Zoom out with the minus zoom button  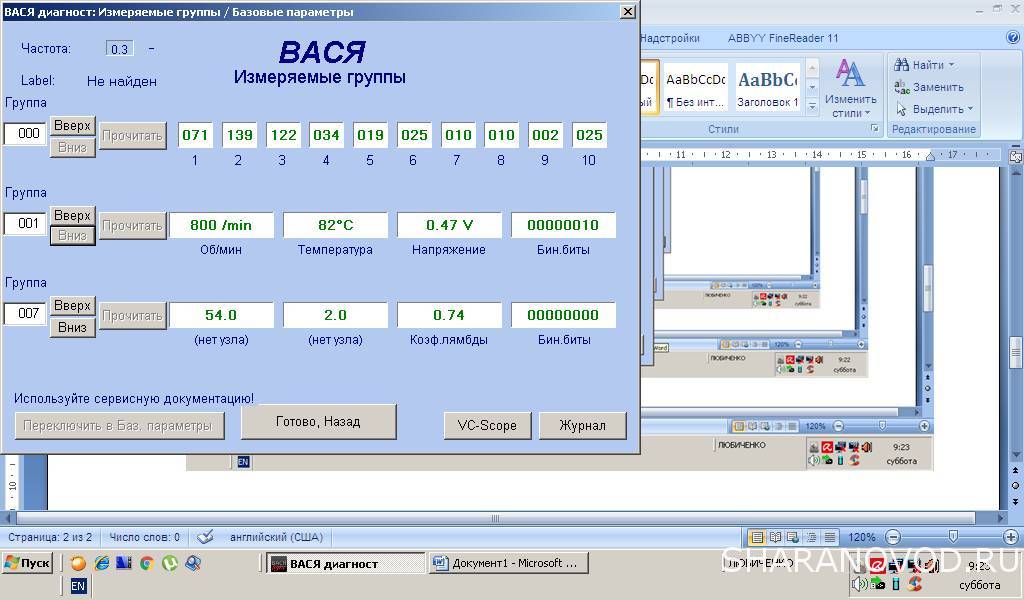tap(893, 537)
